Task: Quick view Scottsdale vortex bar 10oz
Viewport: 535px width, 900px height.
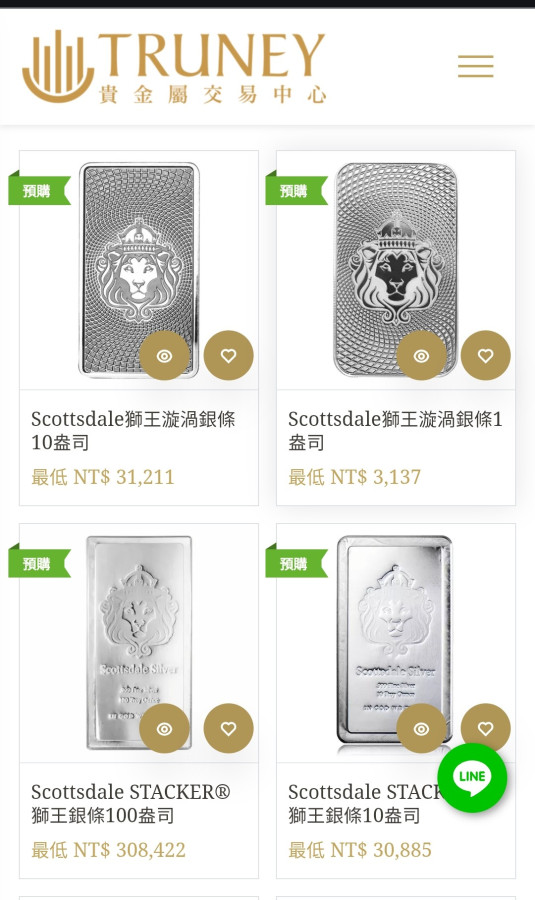Action: coord(164,355)
